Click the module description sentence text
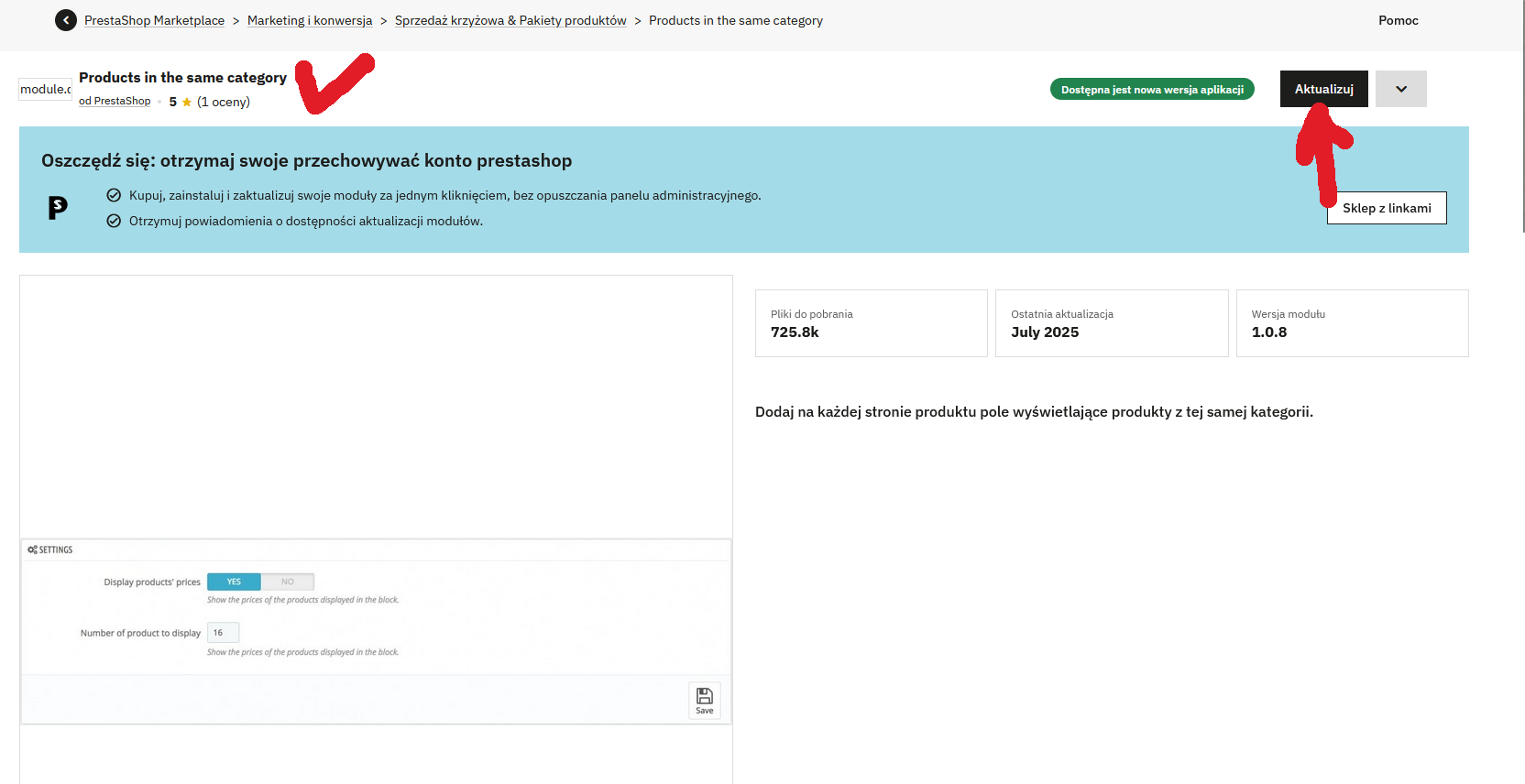 (1034, 412)
